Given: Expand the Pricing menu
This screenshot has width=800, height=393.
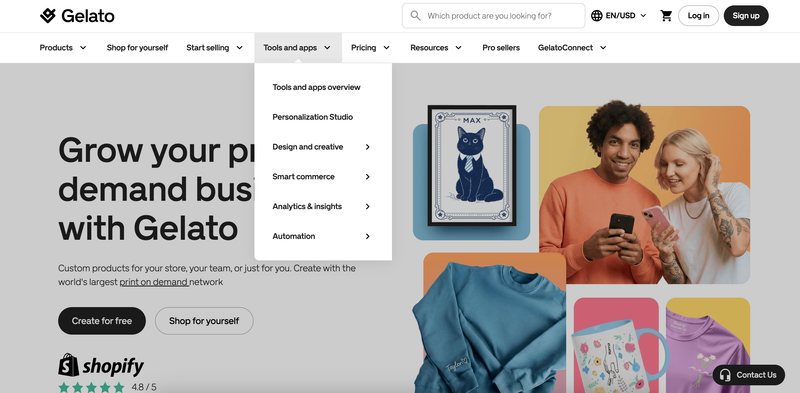Looking at the screenshot, I should point(370,47).
